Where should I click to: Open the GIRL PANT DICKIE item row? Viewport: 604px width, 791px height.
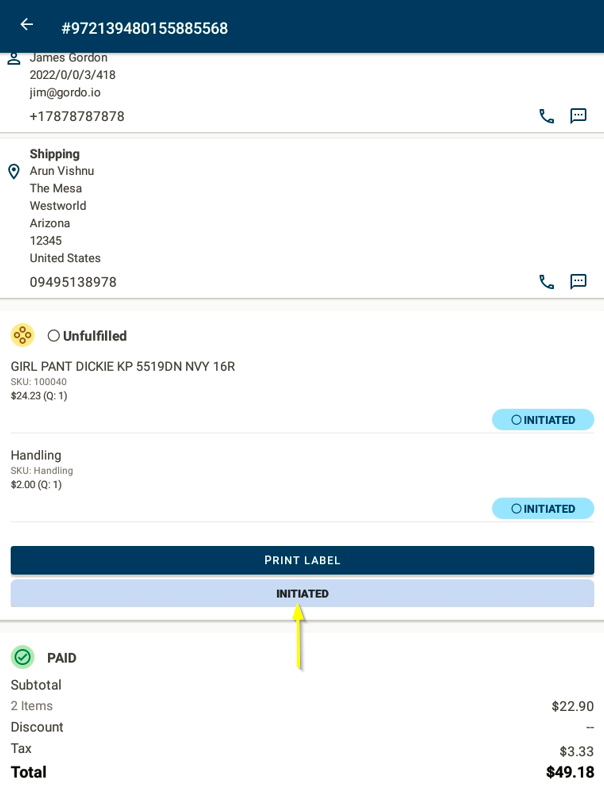click(123, 367)
